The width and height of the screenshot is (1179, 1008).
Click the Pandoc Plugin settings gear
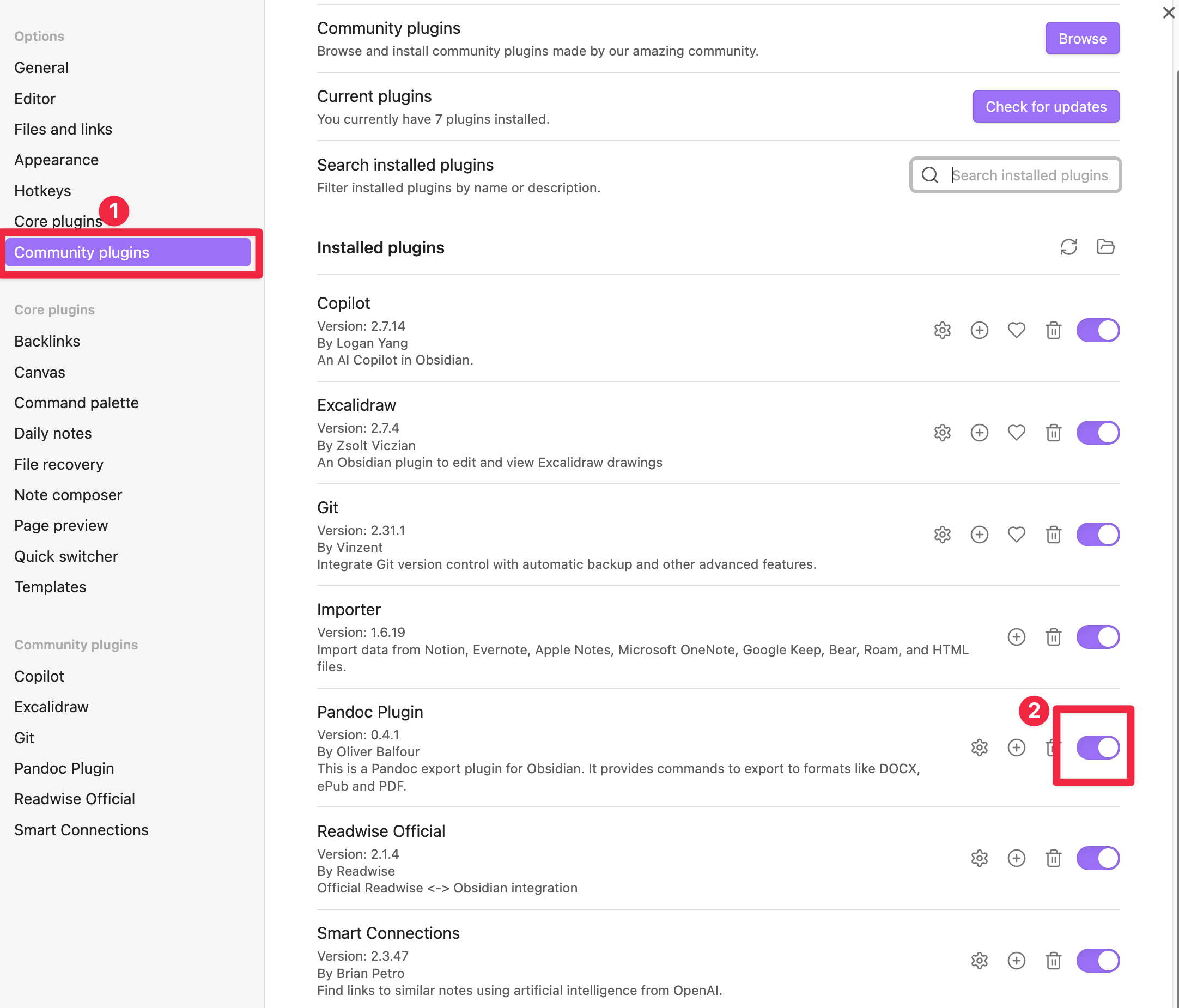[x=979, y=748]
